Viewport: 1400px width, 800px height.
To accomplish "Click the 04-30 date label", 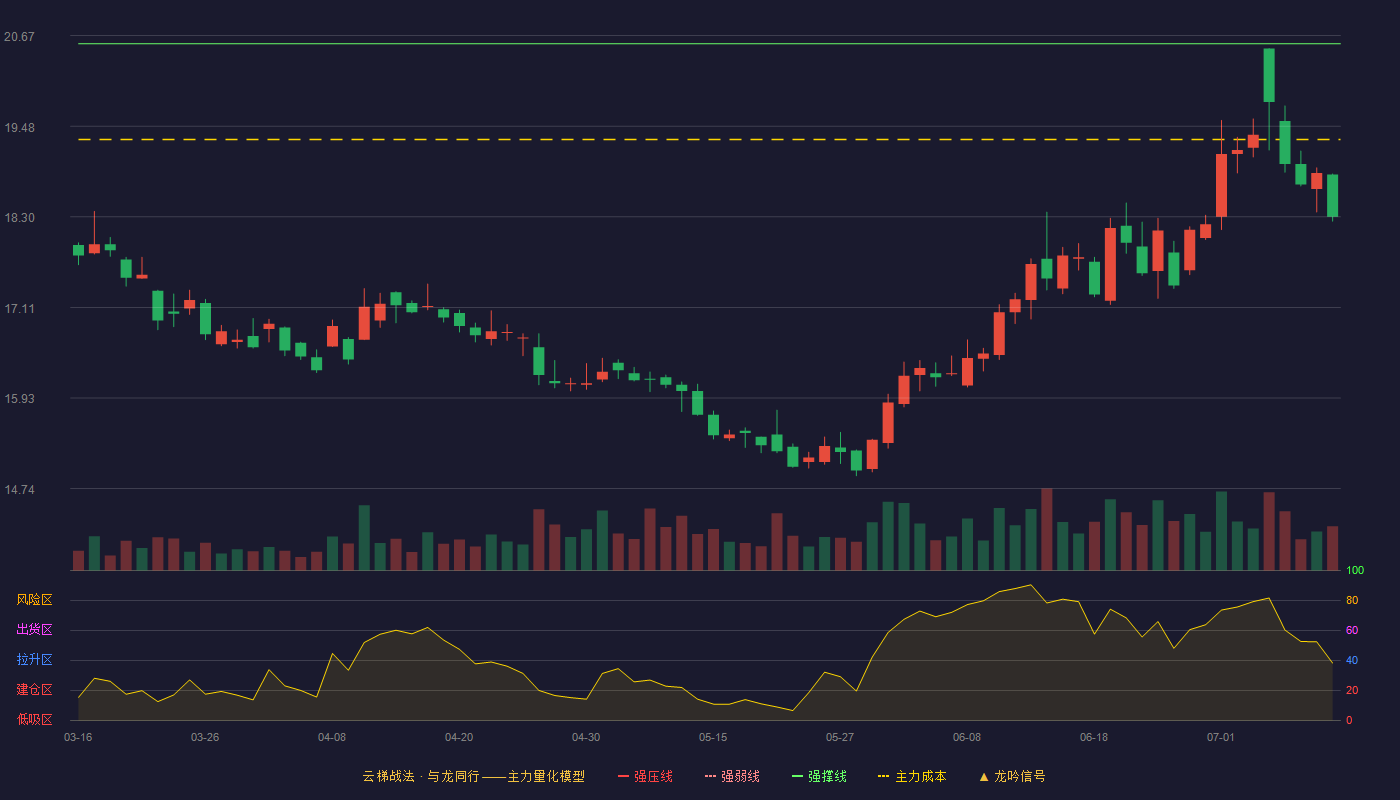I will tap(586, 737).
